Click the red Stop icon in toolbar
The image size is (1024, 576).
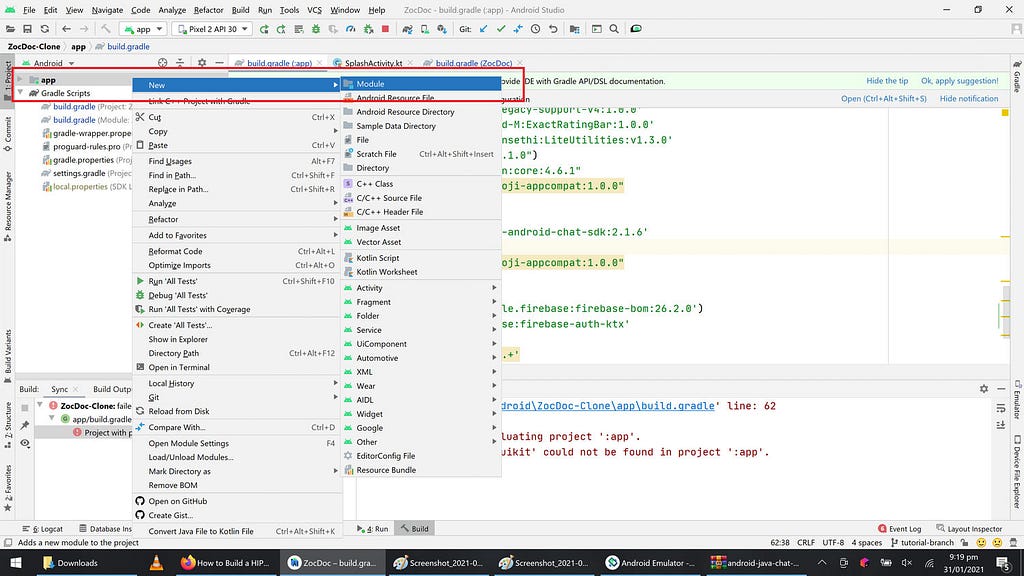coord(385,29)
